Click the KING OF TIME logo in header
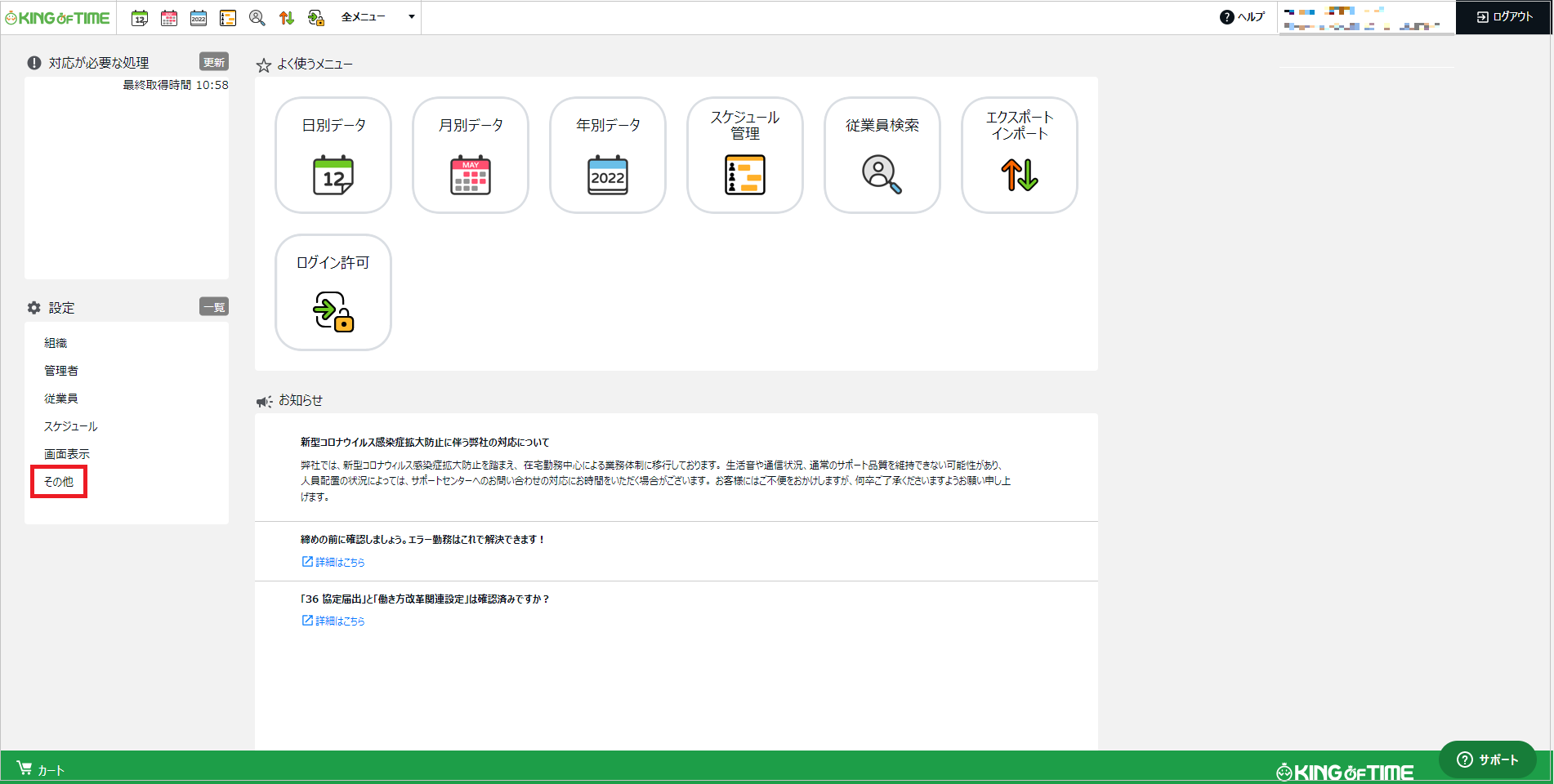 [x=57, y=18]
